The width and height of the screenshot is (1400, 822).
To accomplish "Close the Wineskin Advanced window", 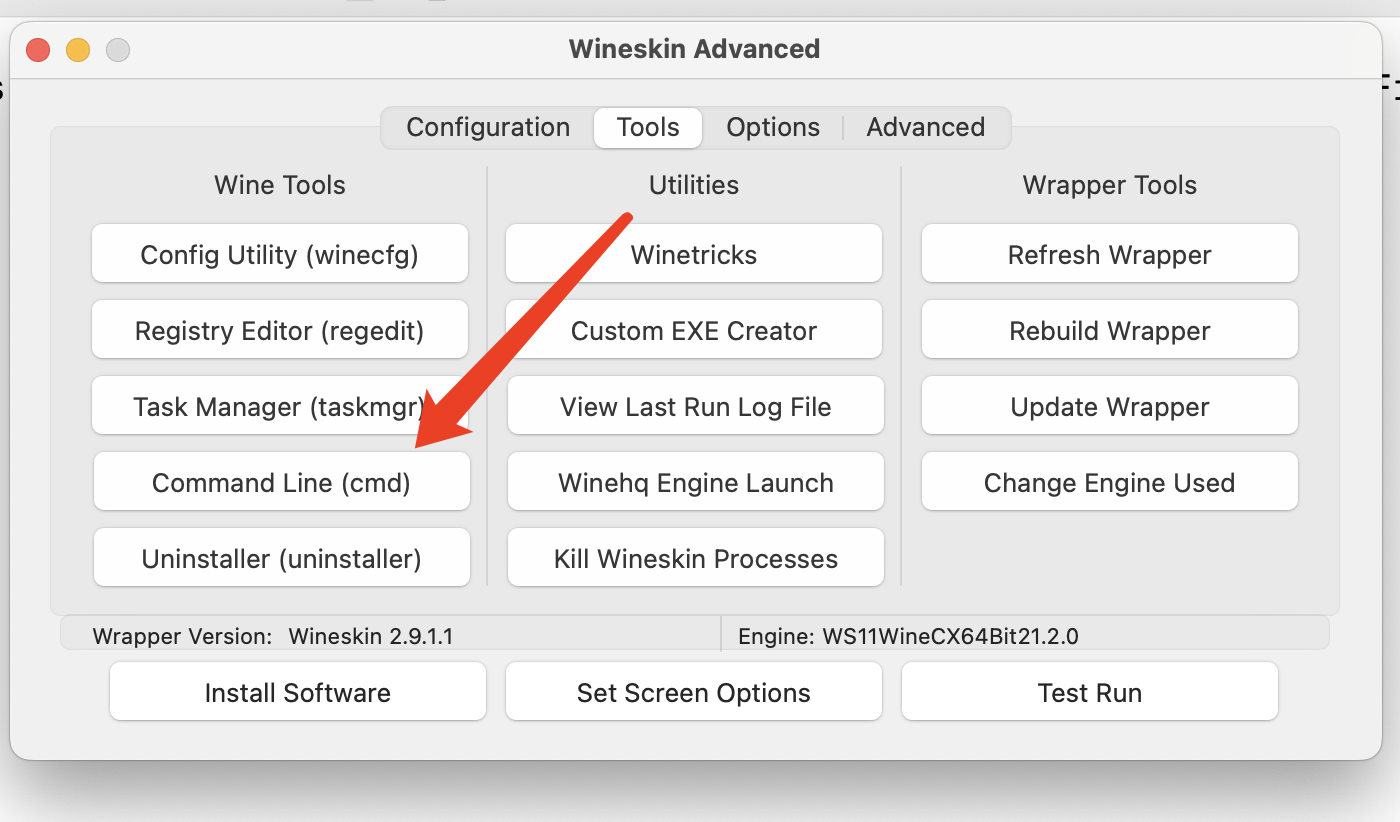I will point(38,49).
